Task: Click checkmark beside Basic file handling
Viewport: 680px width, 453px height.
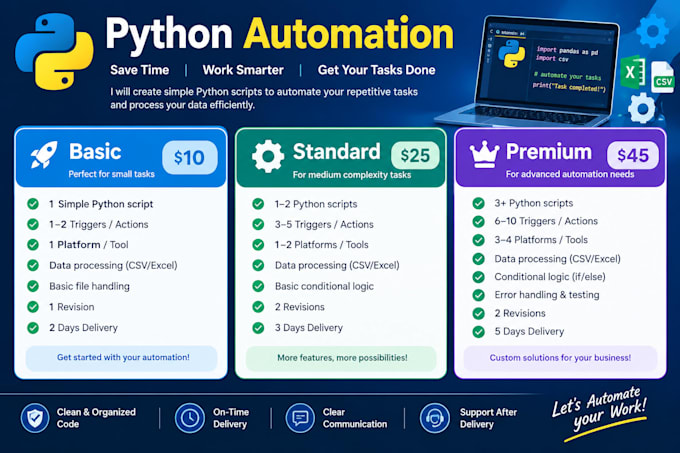Action: pyautogui.click(x=33, y=286)
